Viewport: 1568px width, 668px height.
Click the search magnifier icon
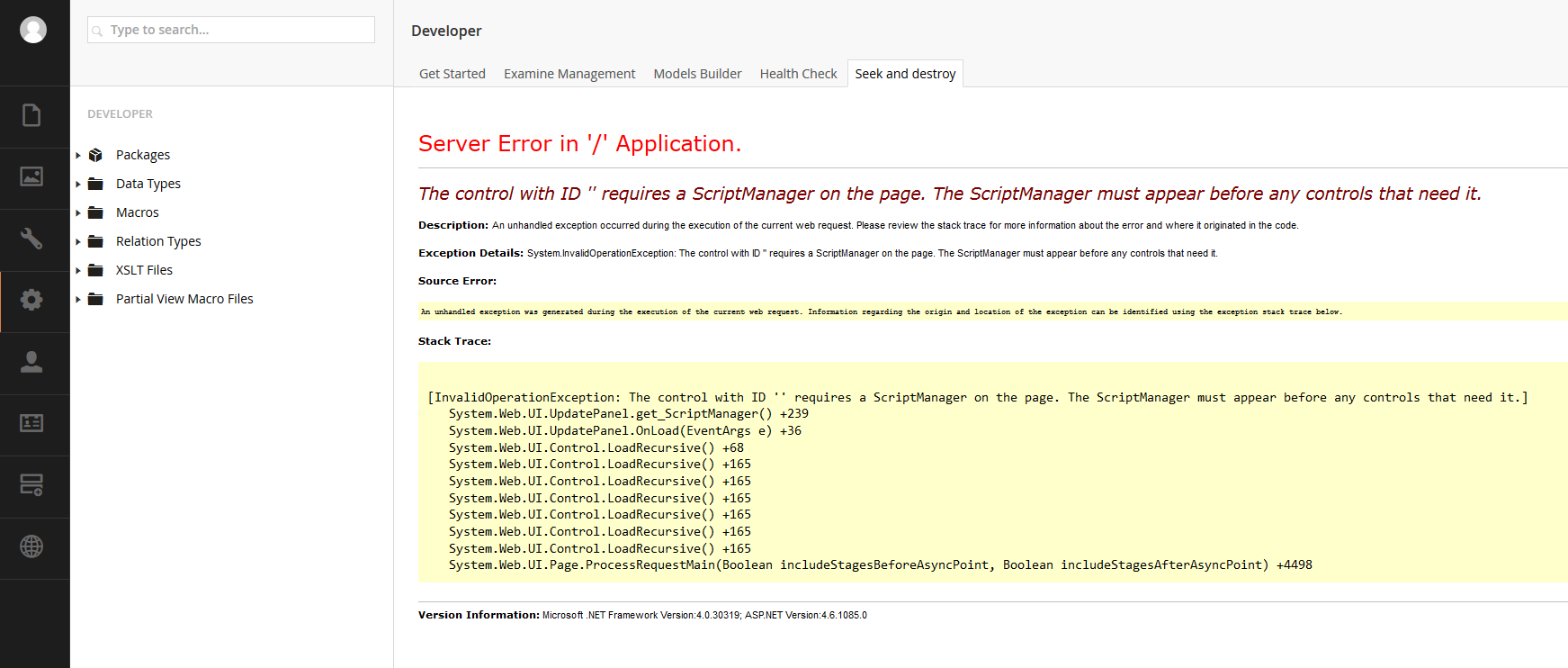[97, 31]
